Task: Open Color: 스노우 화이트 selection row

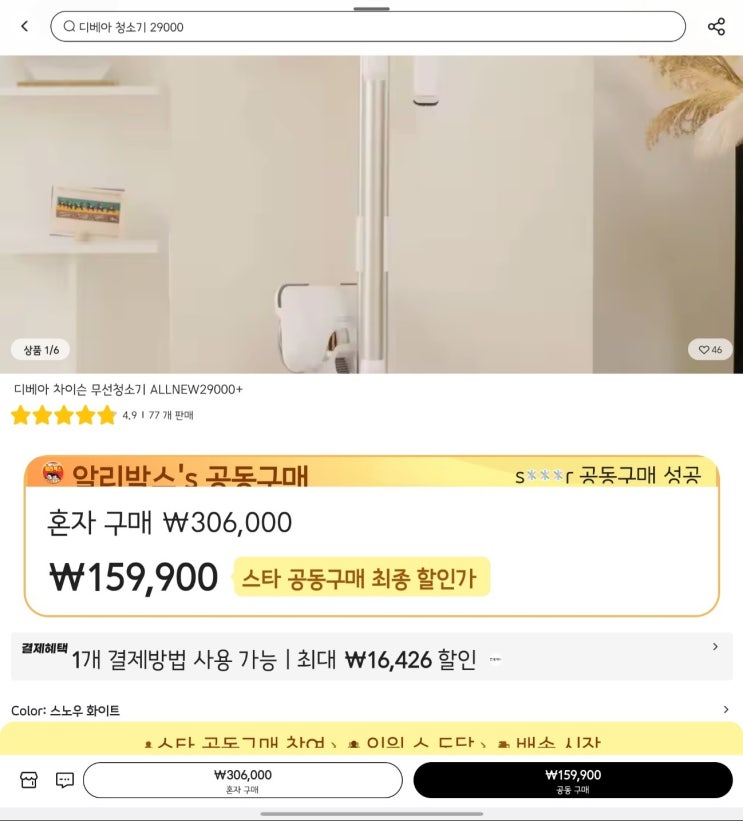Action: point(371,710)
